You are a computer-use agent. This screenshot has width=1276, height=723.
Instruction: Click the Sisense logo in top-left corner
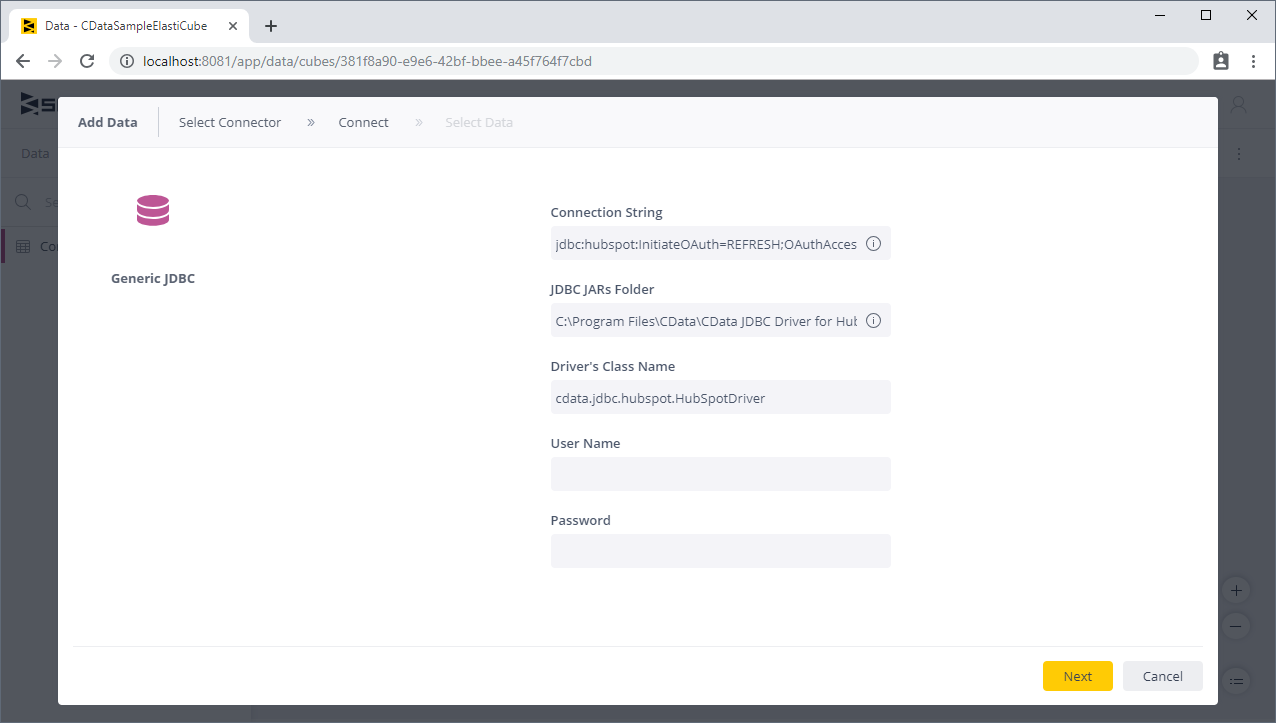pos(30,103)
